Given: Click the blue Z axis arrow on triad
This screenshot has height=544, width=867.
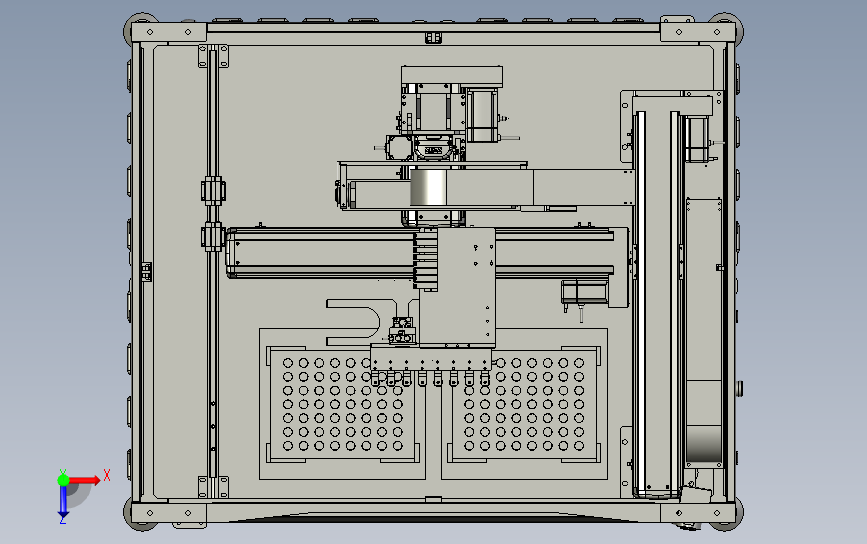Looking at the screenshot, I should tap(63, 502).
